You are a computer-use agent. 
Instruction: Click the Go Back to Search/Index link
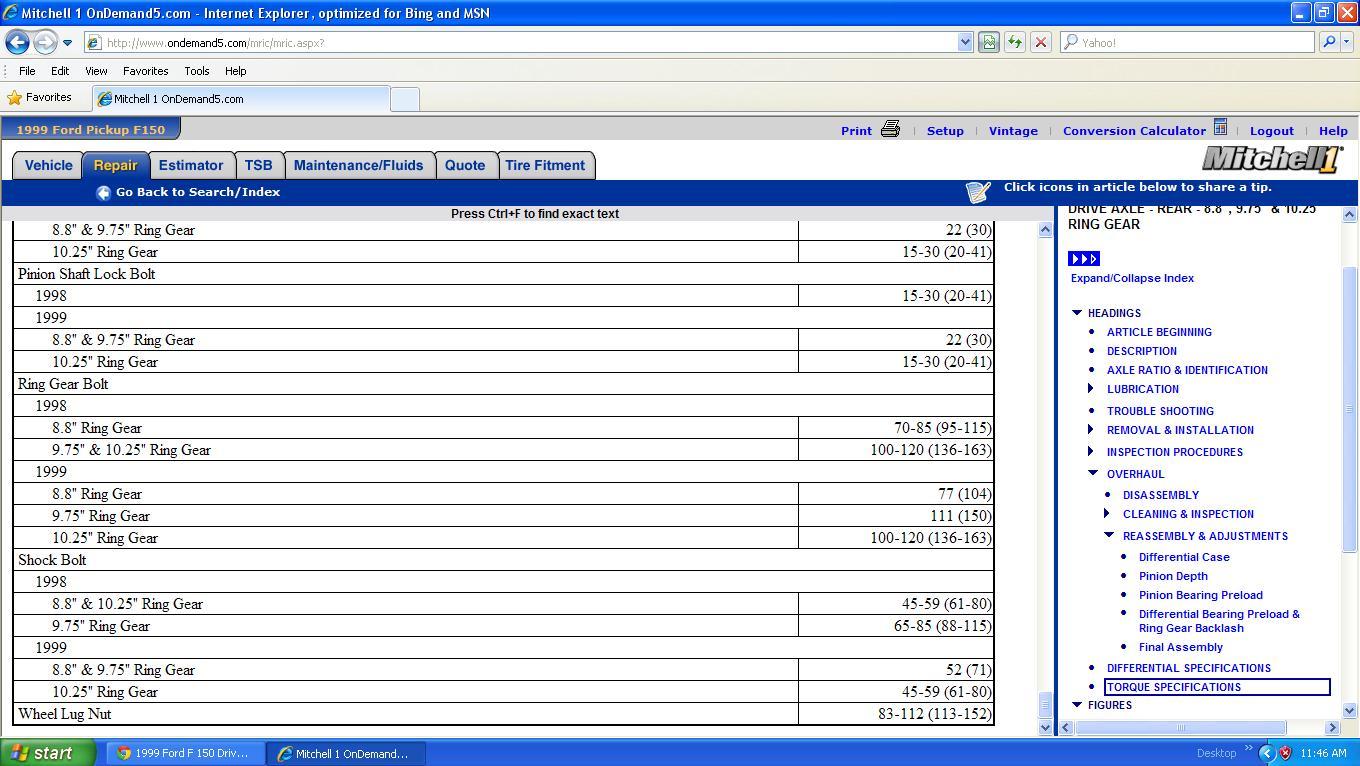tap(198, 192)
